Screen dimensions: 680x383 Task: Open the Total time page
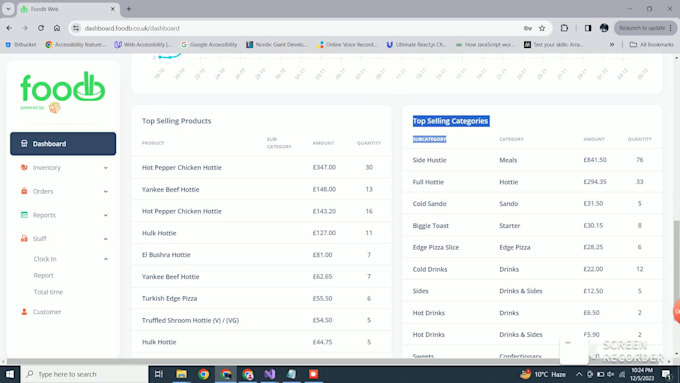(x=48, y=292)
